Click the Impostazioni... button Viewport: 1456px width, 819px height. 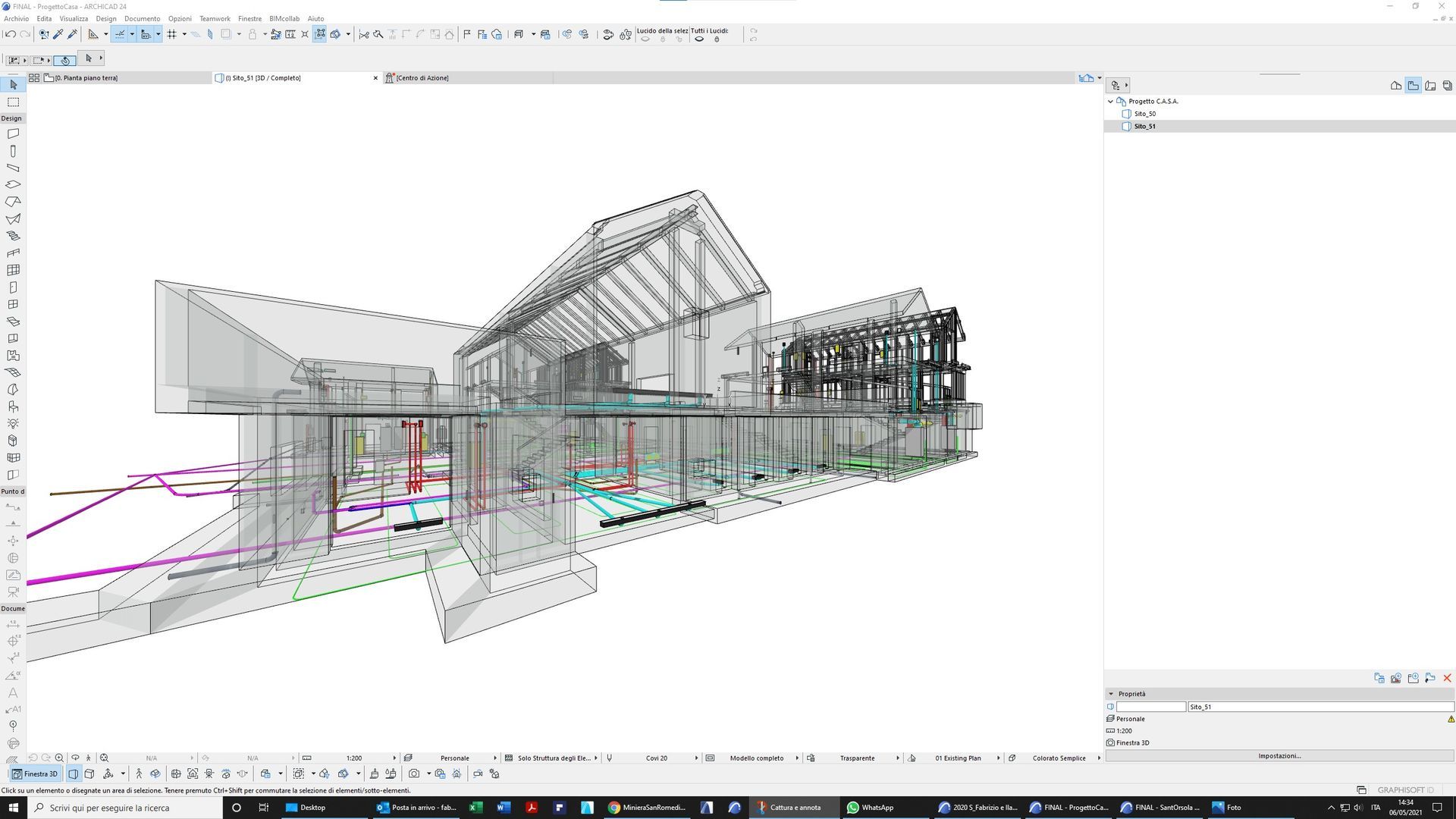pyautogui.click(x=1279, y=755)
